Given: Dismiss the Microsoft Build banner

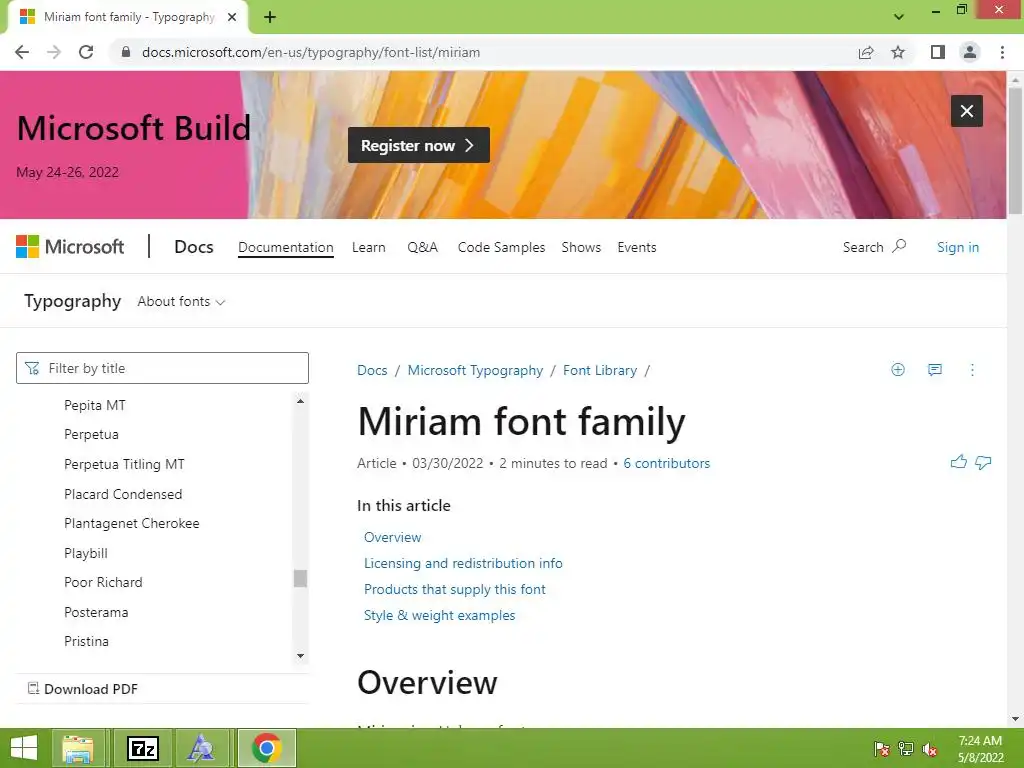Looking at the screenshot, I should pos(967,111).
